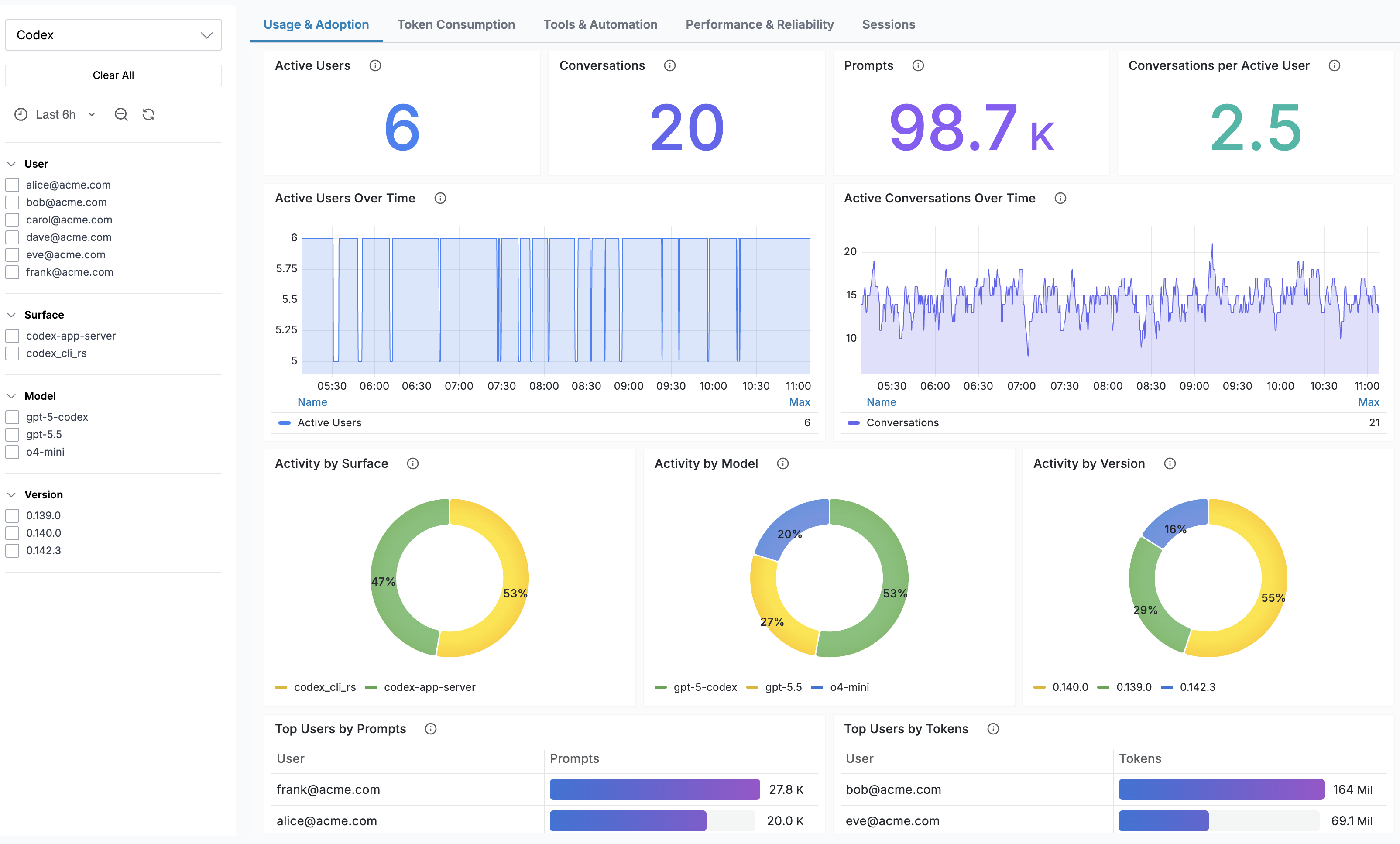Collapse the User filter section
1400x844 pixels.
coord(11,164)
